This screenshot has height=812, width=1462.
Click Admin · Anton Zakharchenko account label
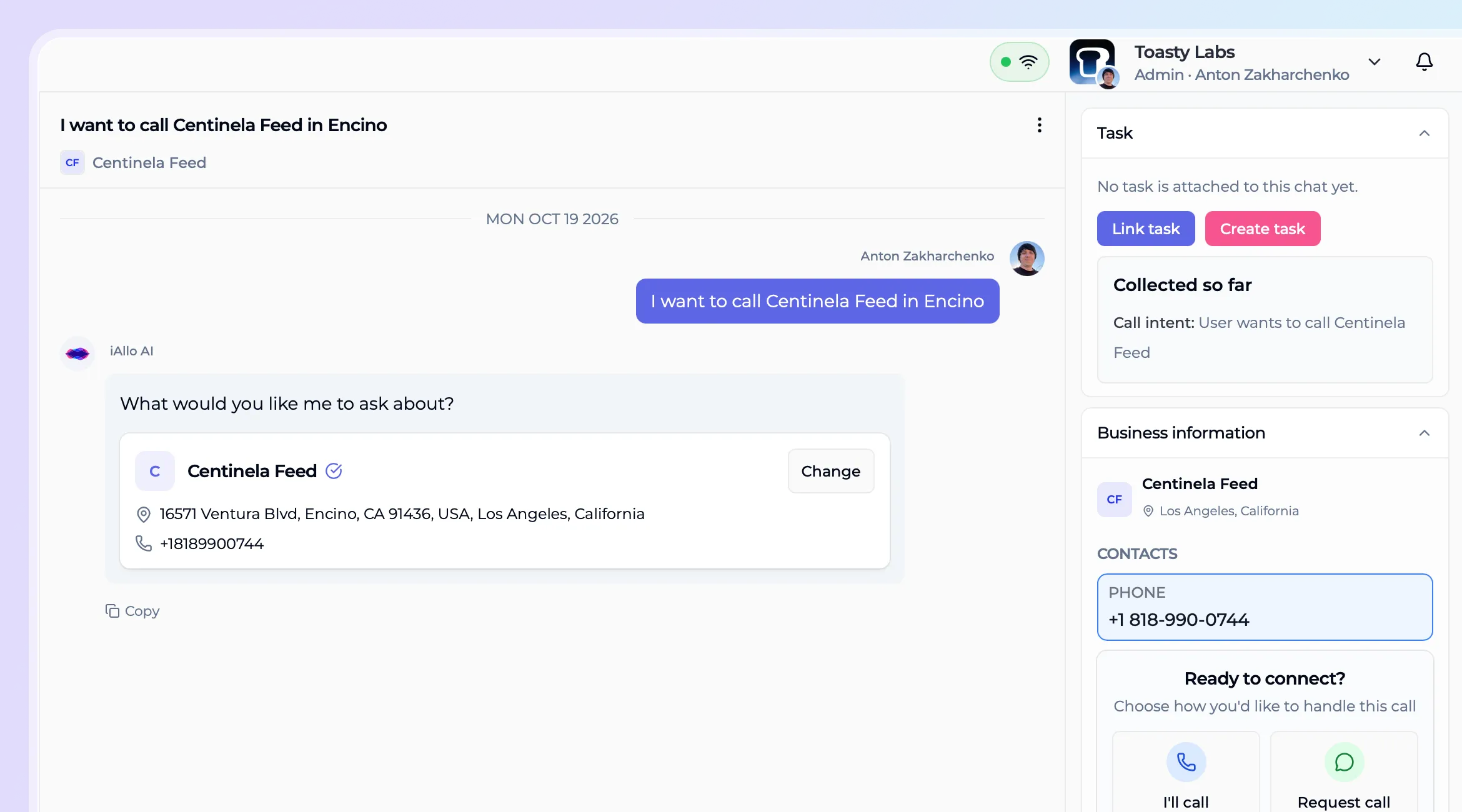[1241, 74]
